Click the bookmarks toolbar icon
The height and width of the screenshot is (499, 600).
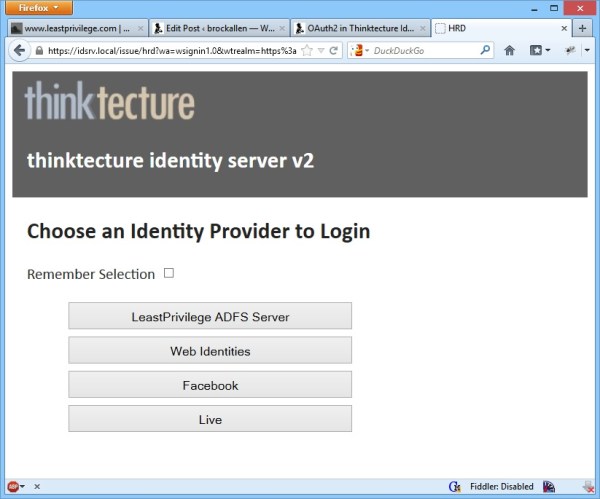pos(536,49)
